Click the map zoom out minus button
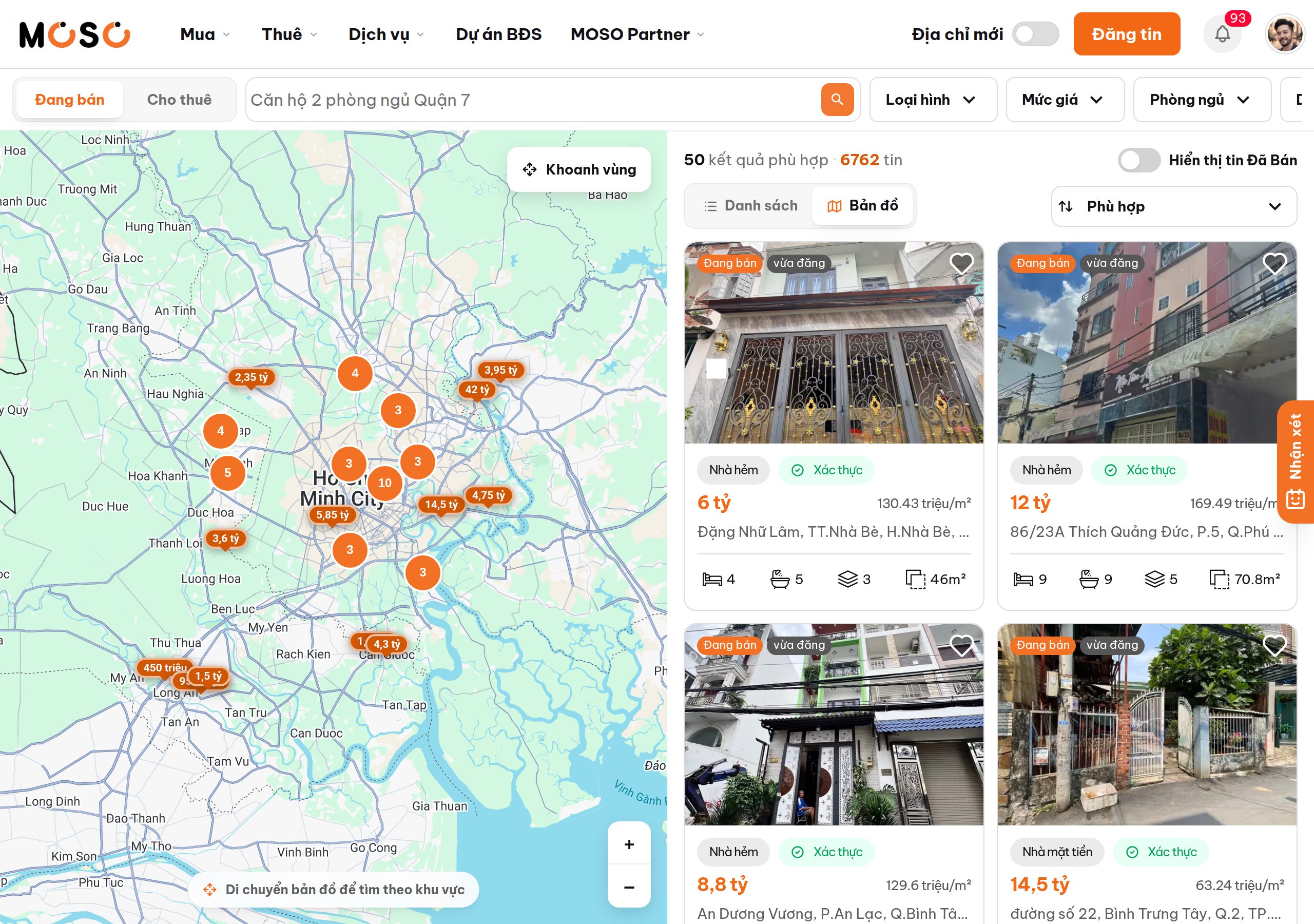This screenshot has width=1314, height=924. pos(629,887)
